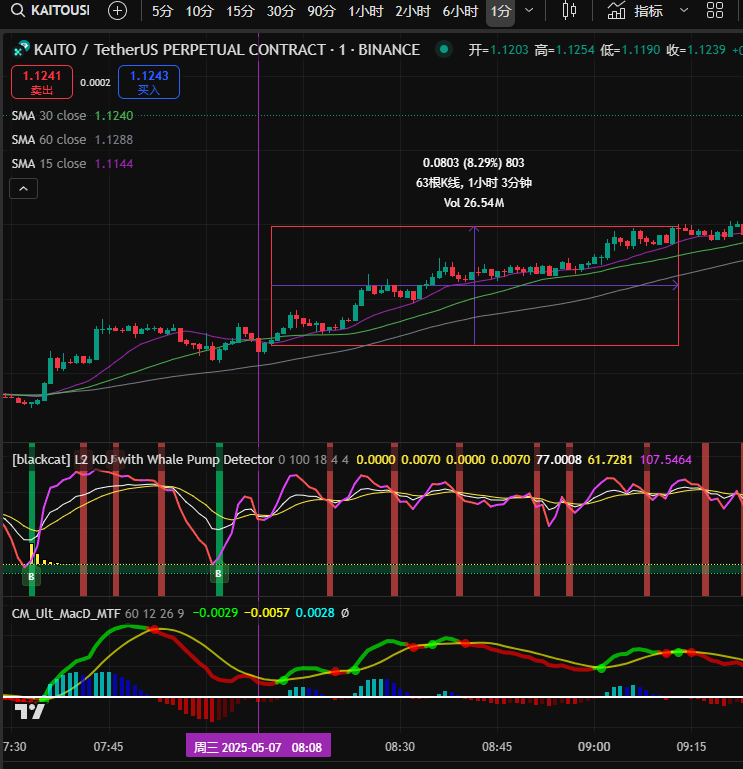Select the SMA 15 close legend

pos(72,164)
